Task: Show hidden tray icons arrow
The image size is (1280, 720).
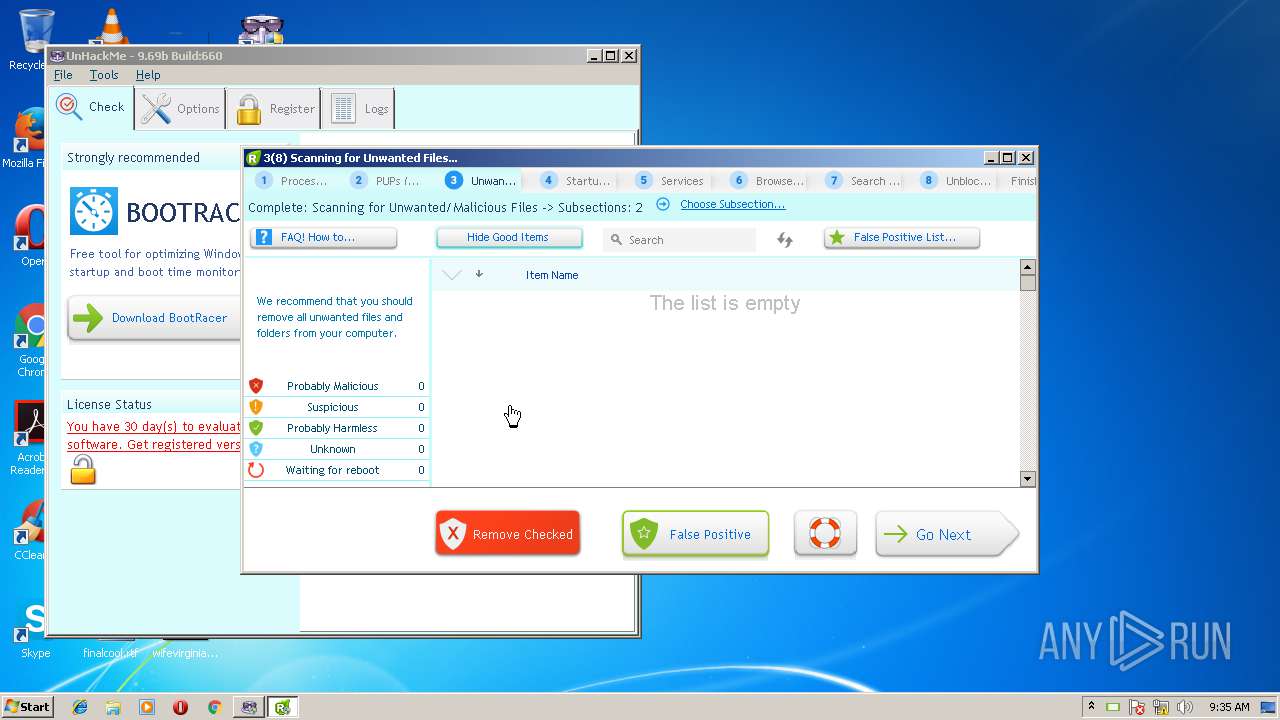Action: (1092, 706)
